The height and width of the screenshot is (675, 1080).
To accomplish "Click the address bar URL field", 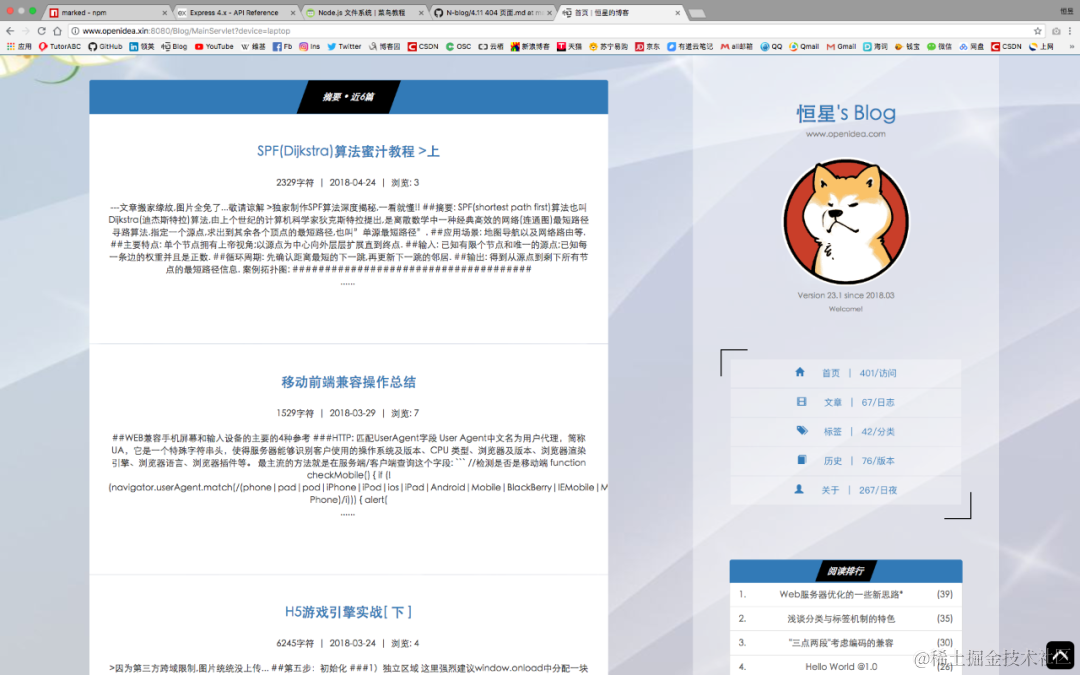I will pyautogui.click(x=551, y=31).
